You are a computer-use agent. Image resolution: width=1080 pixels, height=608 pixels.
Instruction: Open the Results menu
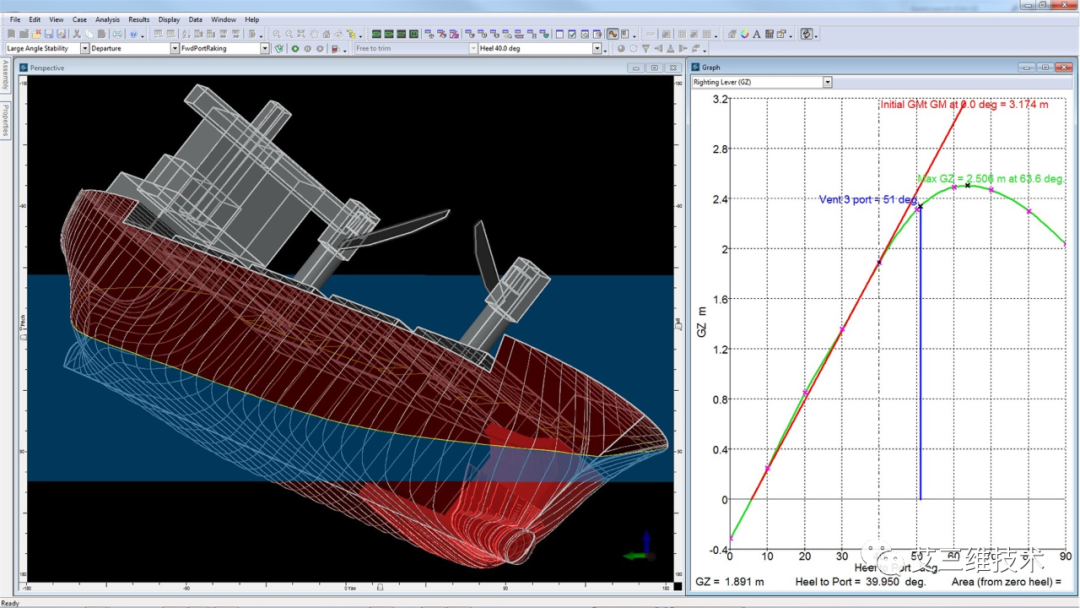click(x=138, y=19)
